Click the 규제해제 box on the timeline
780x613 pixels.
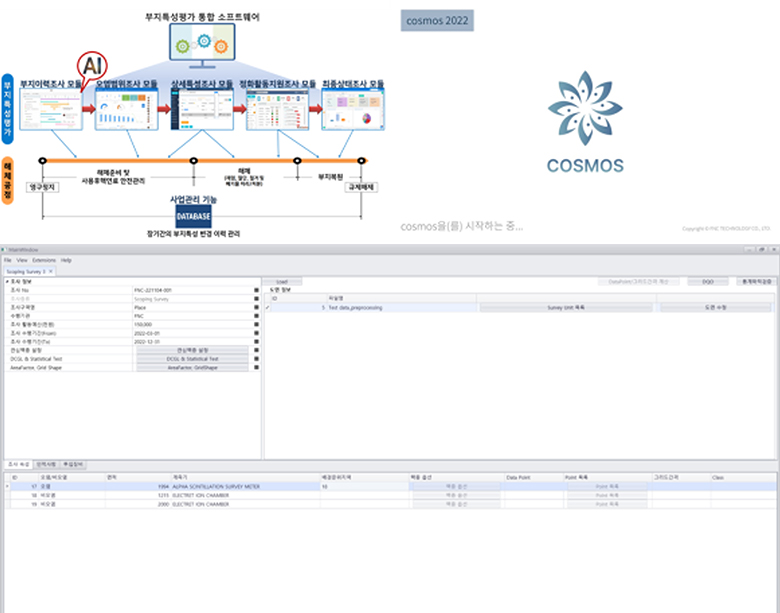pyautogui.click(x=361, y=187)
